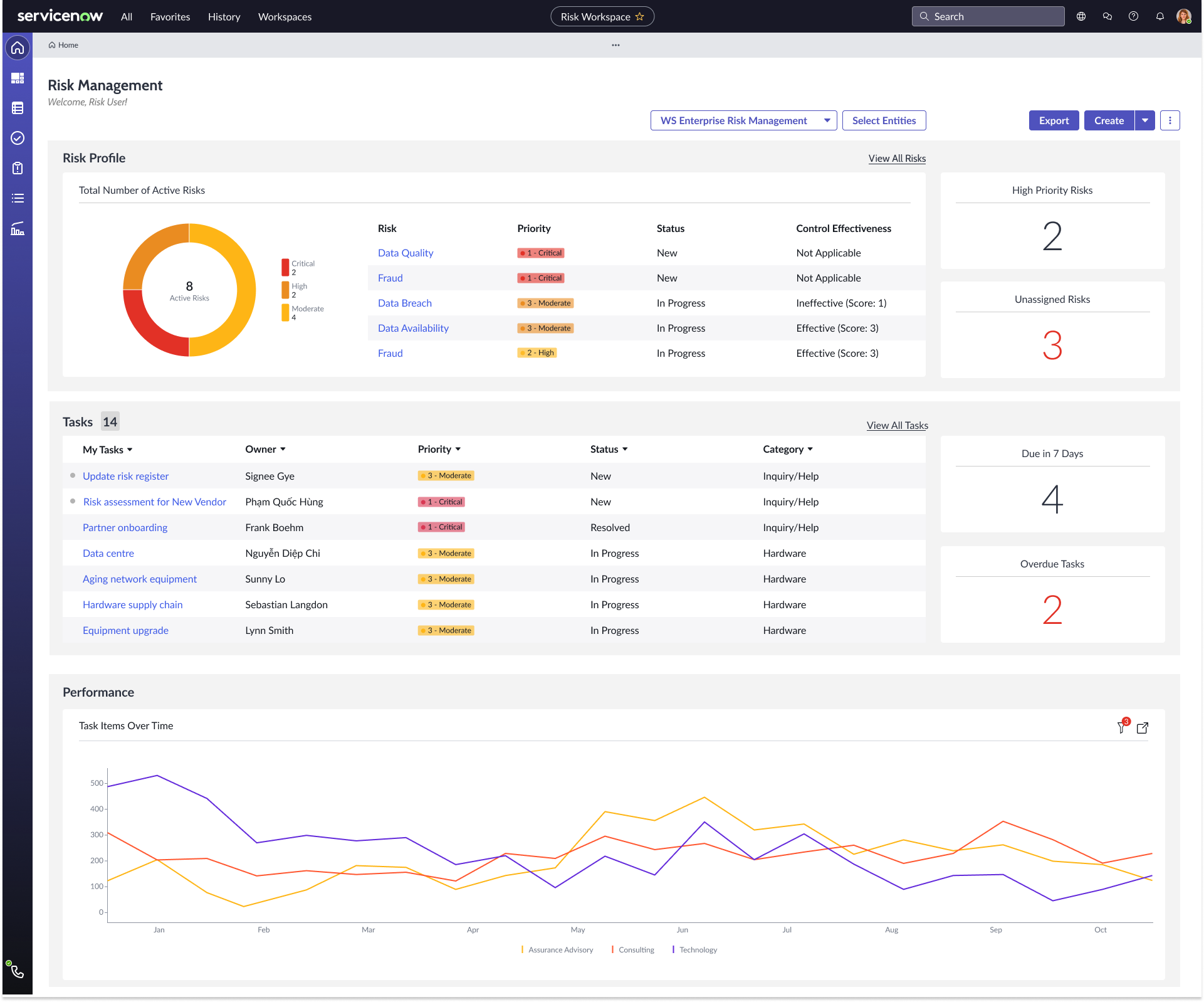This screenshot has height=1002, width=1204.
Task: Pop out the Task Items chart
Action: (1143, 727)
